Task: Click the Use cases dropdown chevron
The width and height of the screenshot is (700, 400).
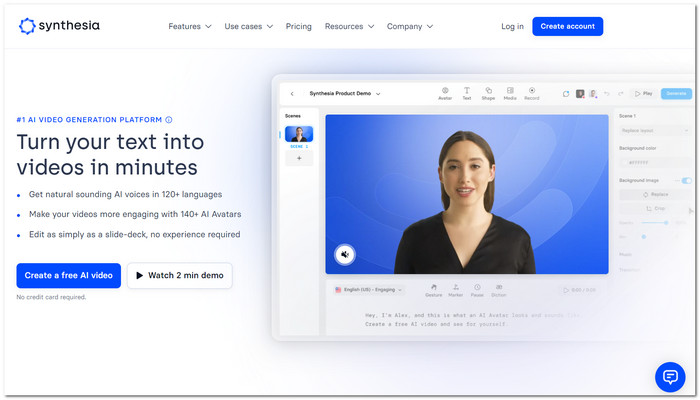Action: 270,26
